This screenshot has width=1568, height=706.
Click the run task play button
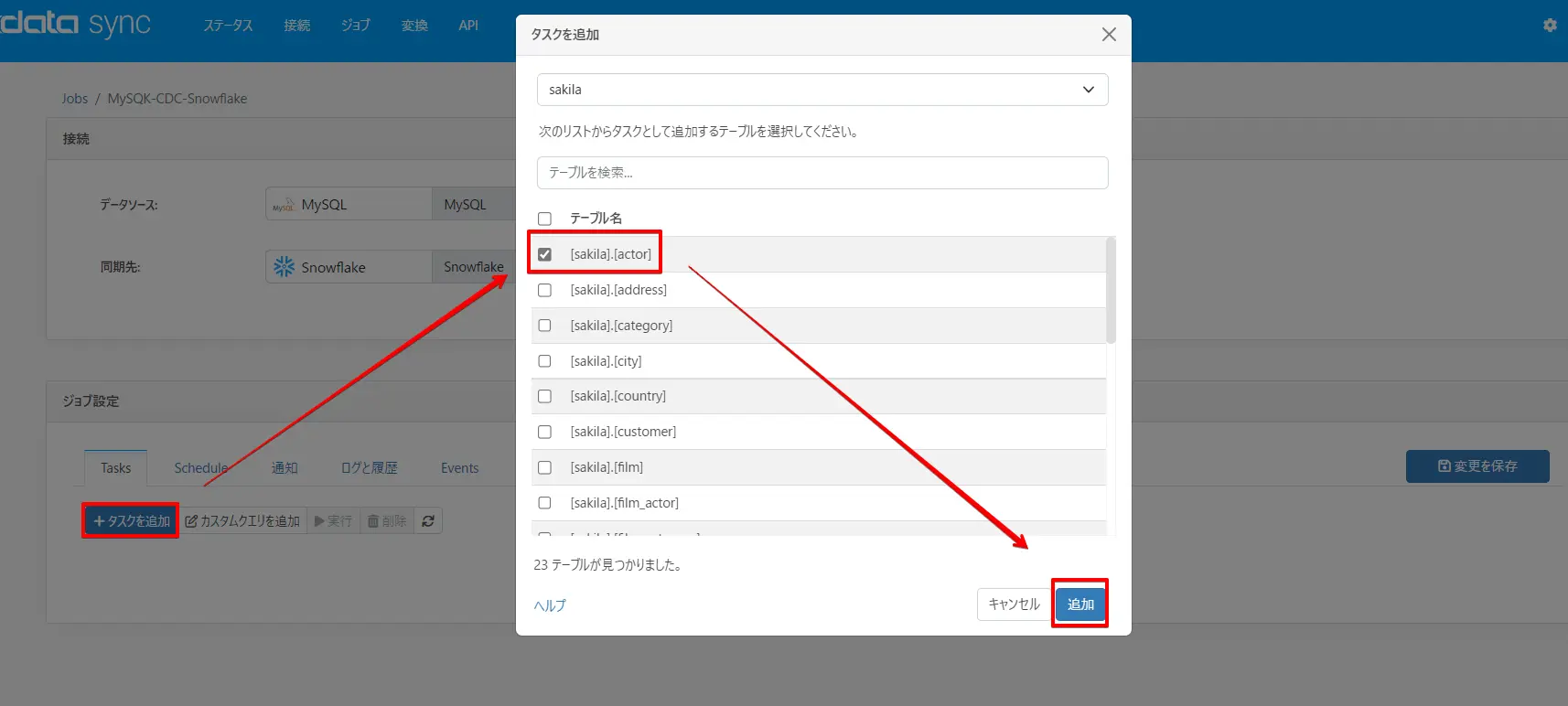[333, 521]
